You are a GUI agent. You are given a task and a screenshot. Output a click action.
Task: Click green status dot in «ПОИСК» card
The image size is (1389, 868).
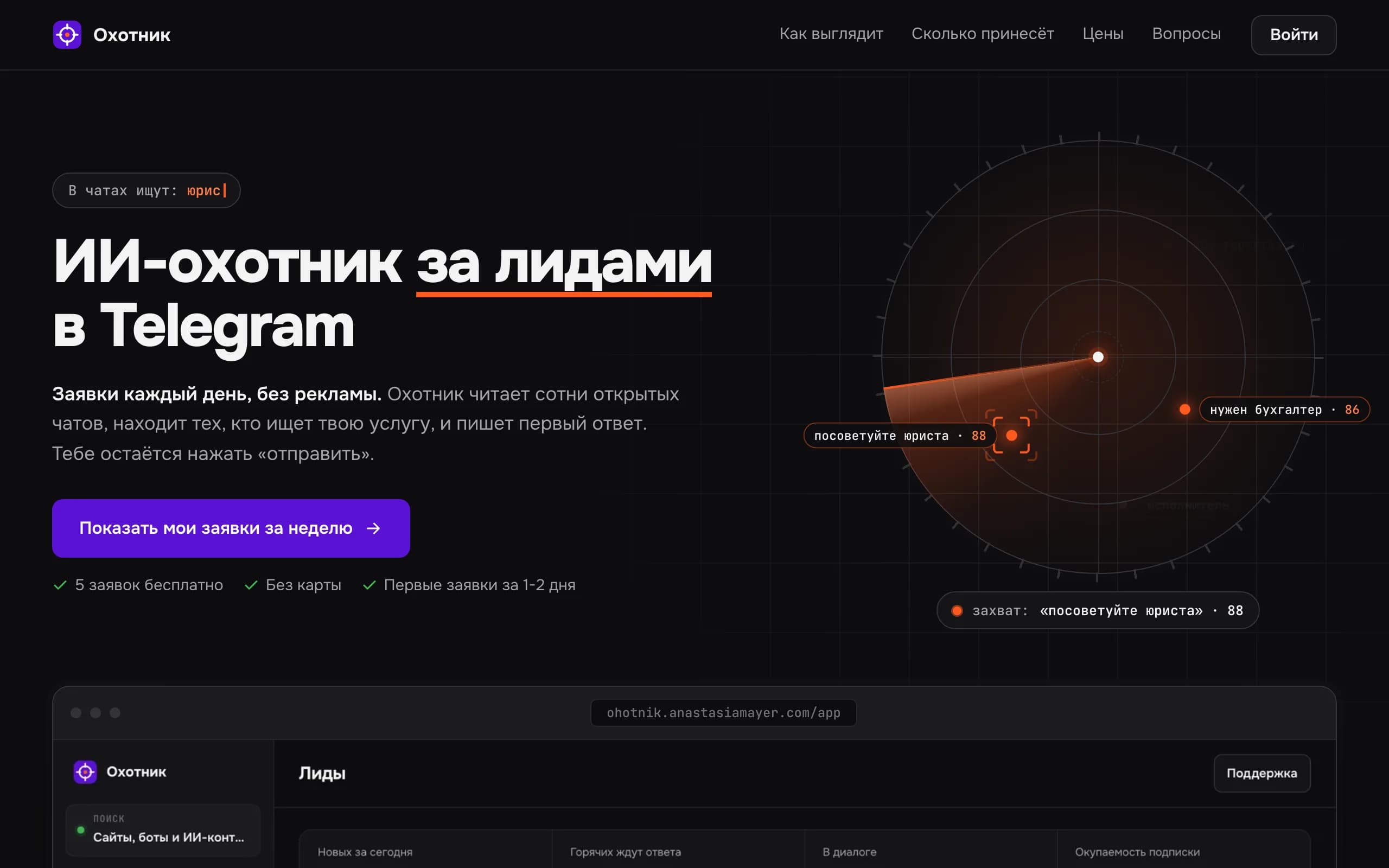(x=81, y=829)
